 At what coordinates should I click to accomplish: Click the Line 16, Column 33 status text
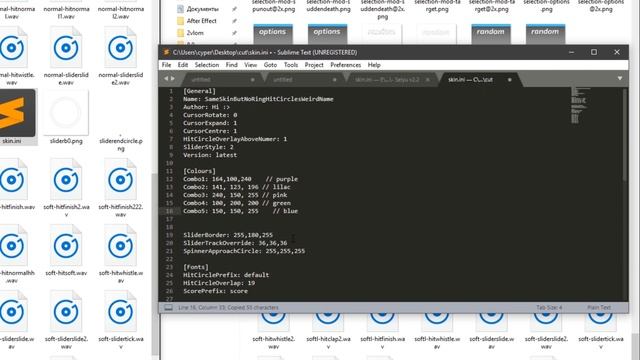[x=228, y=308]
